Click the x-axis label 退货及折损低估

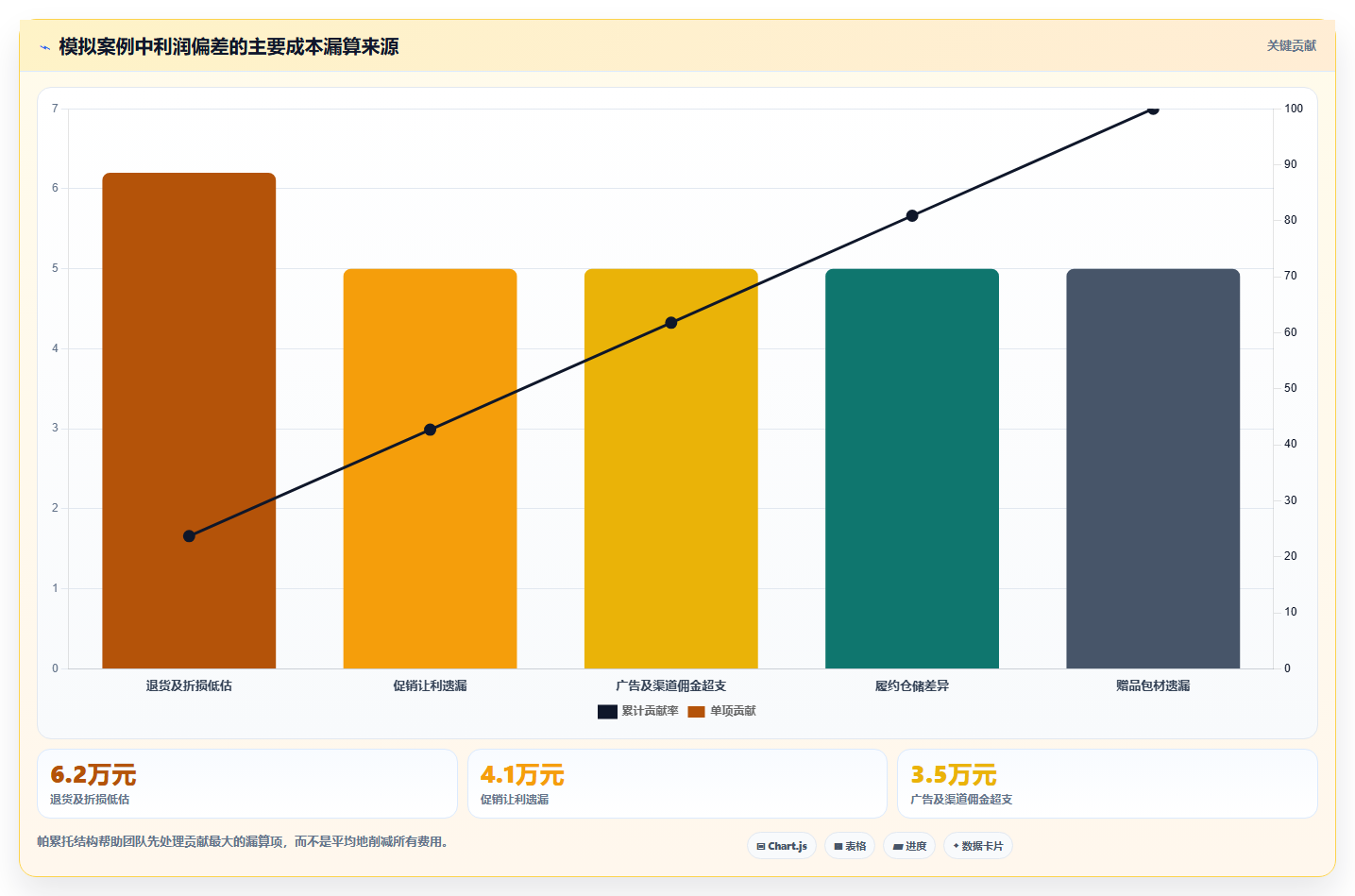tap(189, 686)
